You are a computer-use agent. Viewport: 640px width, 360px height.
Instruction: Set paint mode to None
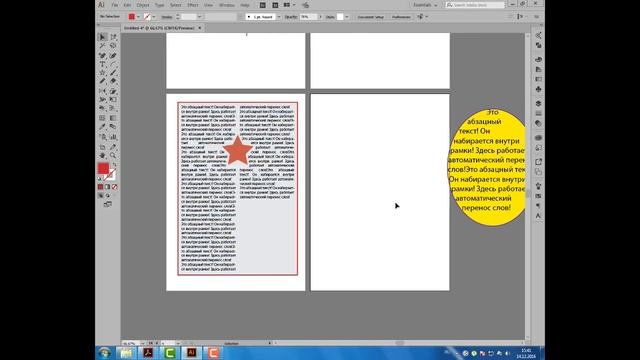click(x=114, y=187)
